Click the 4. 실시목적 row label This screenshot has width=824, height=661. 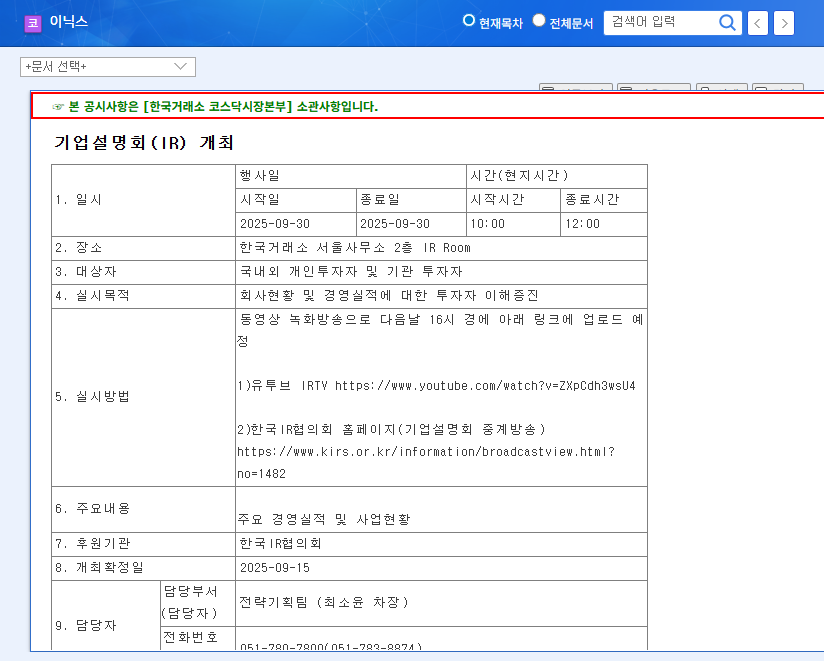pyautogui.click(x=92, y=295)
